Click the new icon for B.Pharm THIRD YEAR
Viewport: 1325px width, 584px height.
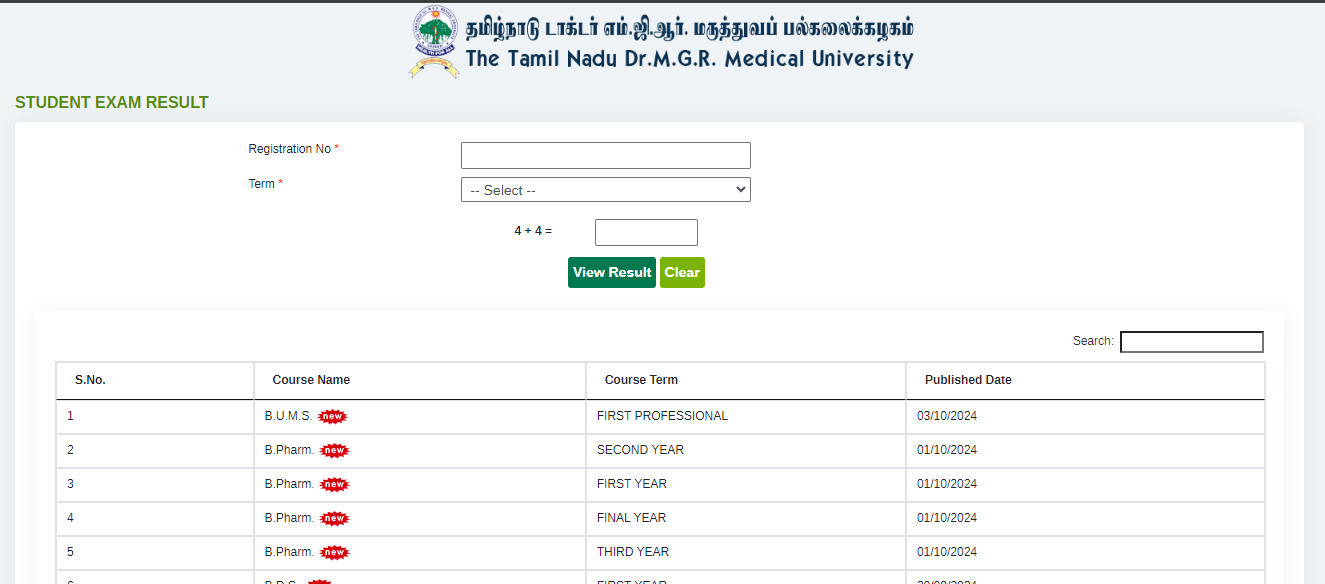[x=335, y=552]
